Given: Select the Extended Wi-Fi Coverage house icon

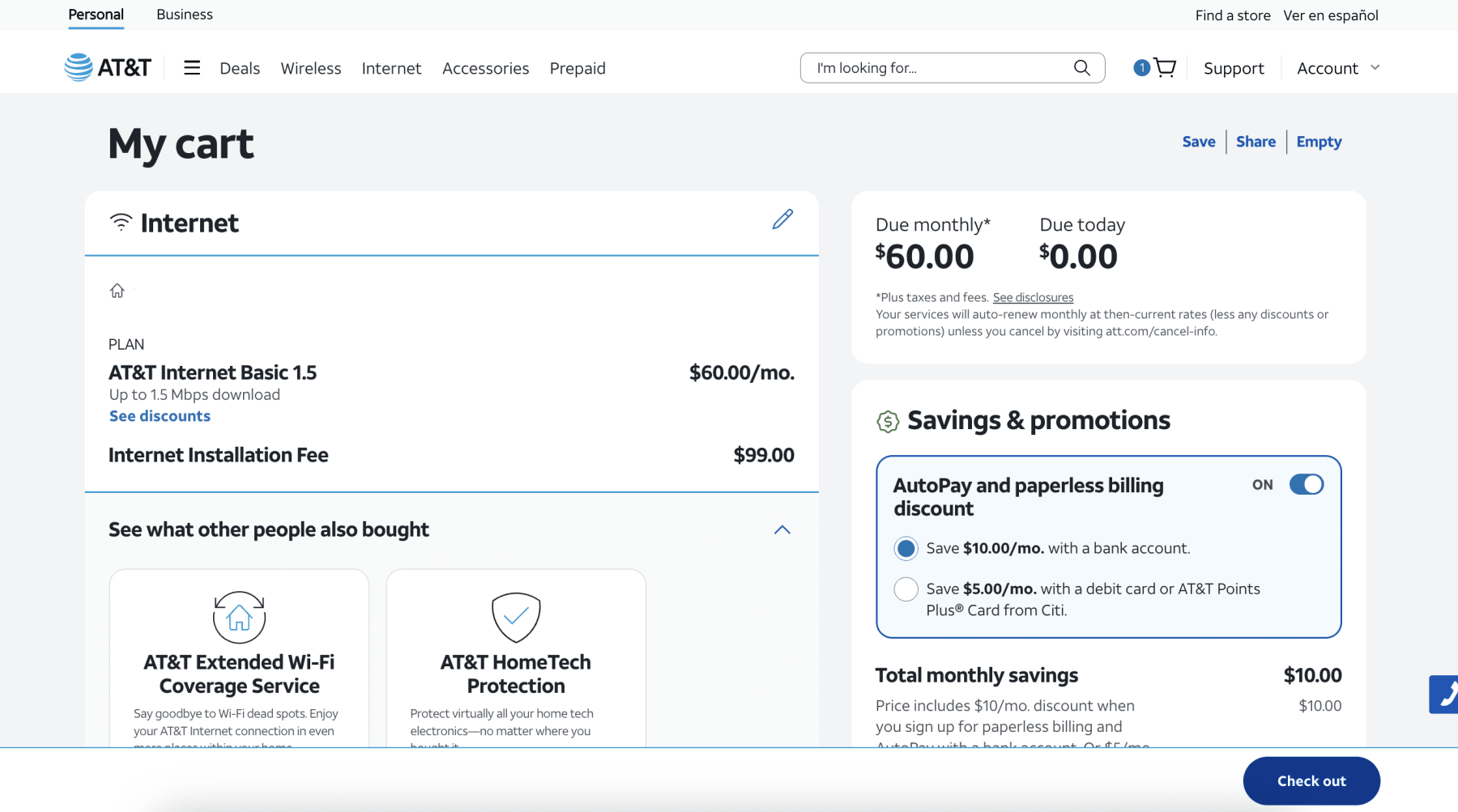Looking at the screenshot, I should coord(239,617).
